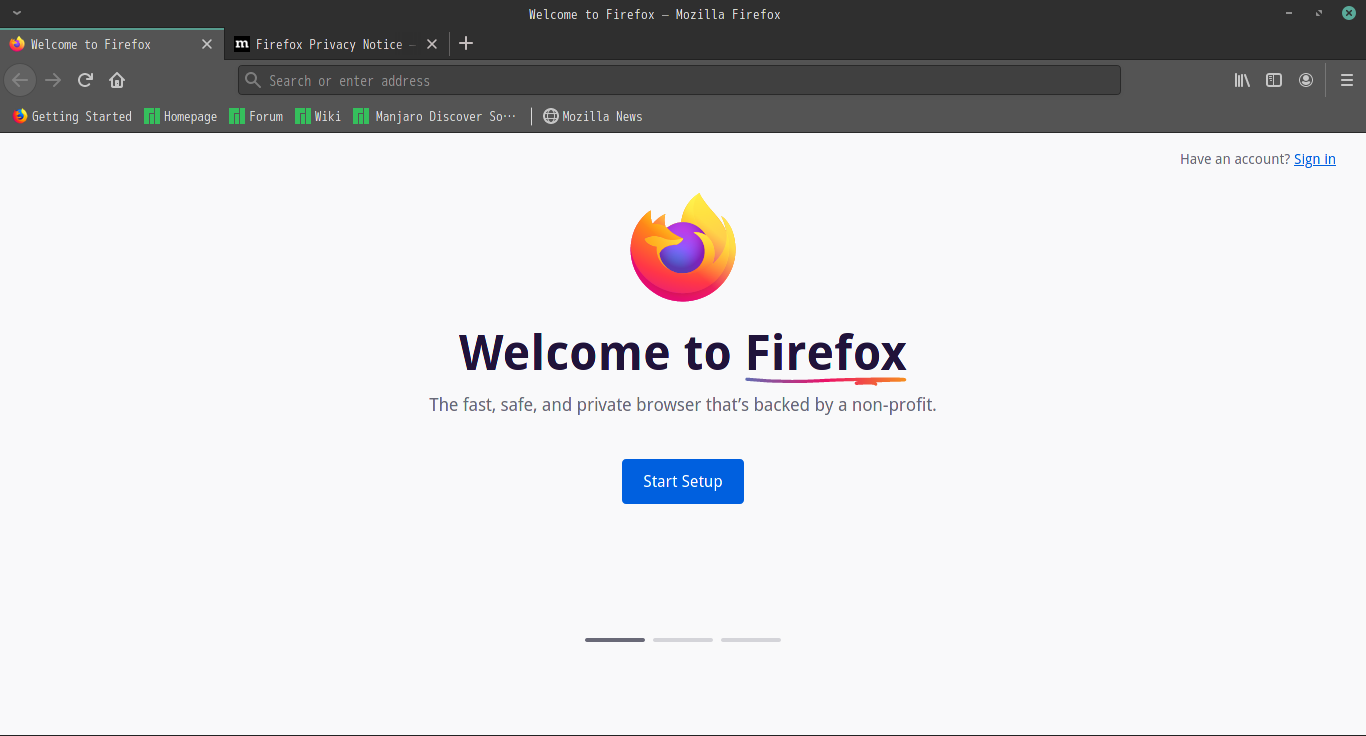The image size is (1366, 736).
Task: Jump to the third onboarding step indicator
Action: 751,639
